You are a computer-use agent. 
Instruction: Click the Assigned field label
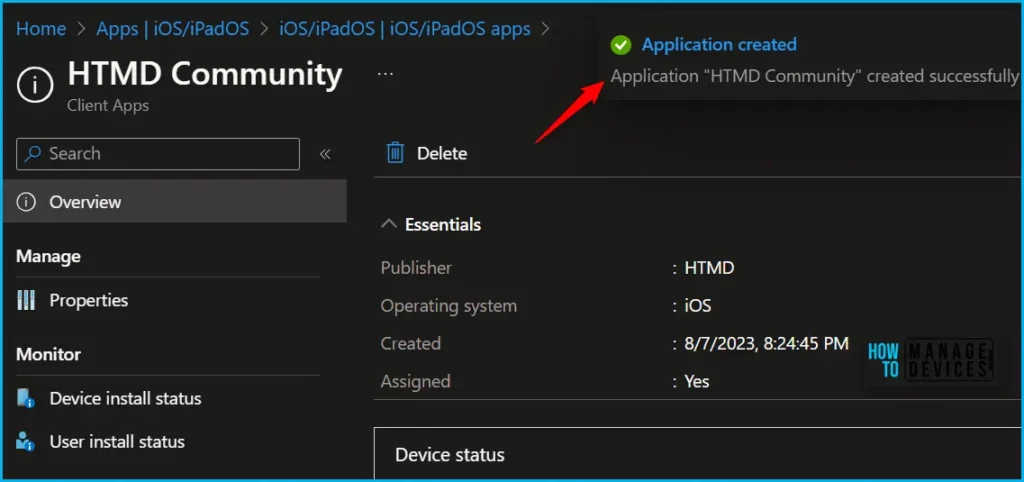tap(415, 381)
